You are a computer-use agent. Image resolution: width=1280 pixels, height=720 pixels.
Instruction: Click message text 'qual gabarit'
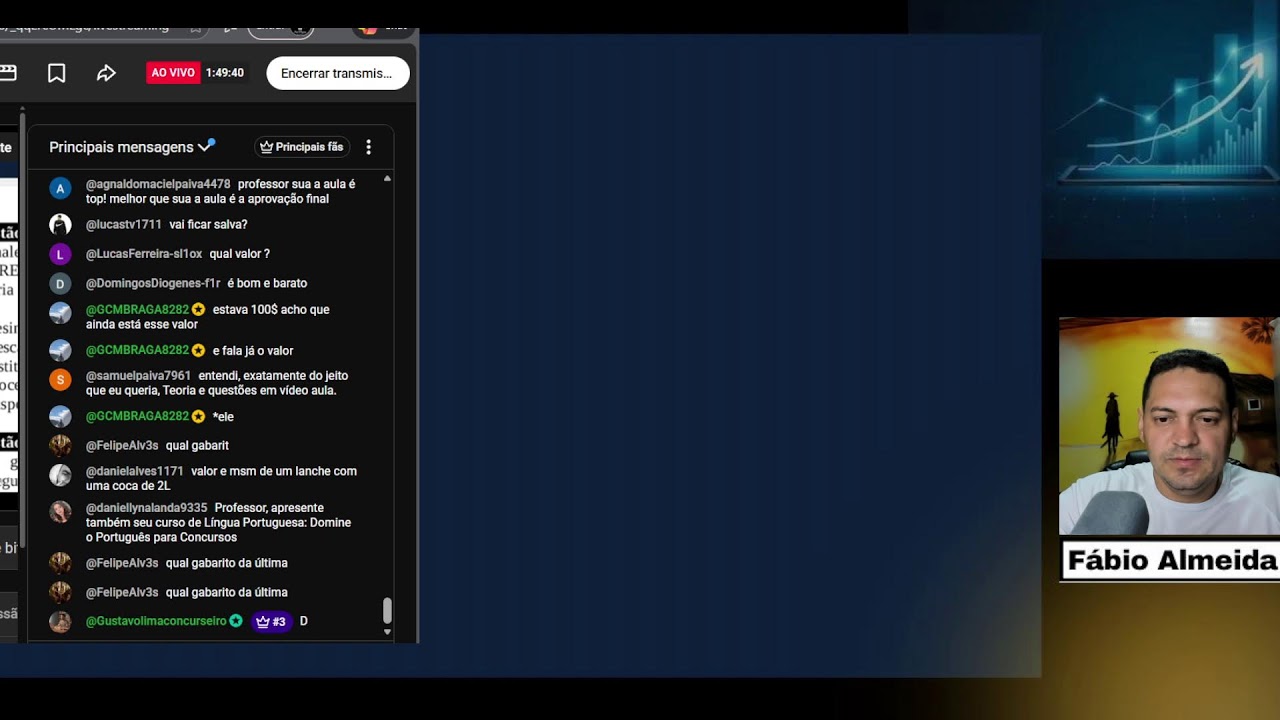197,445
